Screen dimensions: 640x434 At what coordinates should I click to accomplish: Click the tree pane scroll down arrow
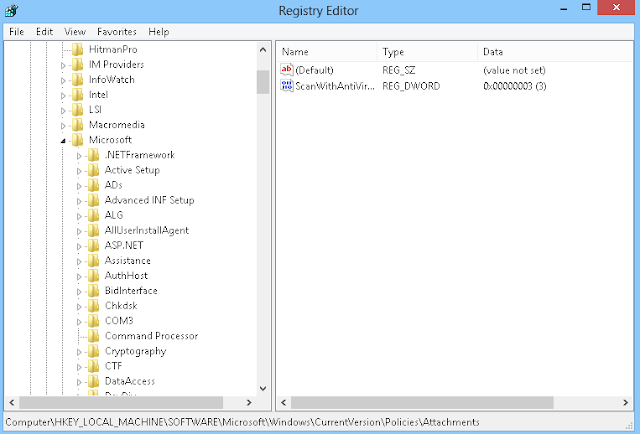pyautogui.click(x=263, y=389)
